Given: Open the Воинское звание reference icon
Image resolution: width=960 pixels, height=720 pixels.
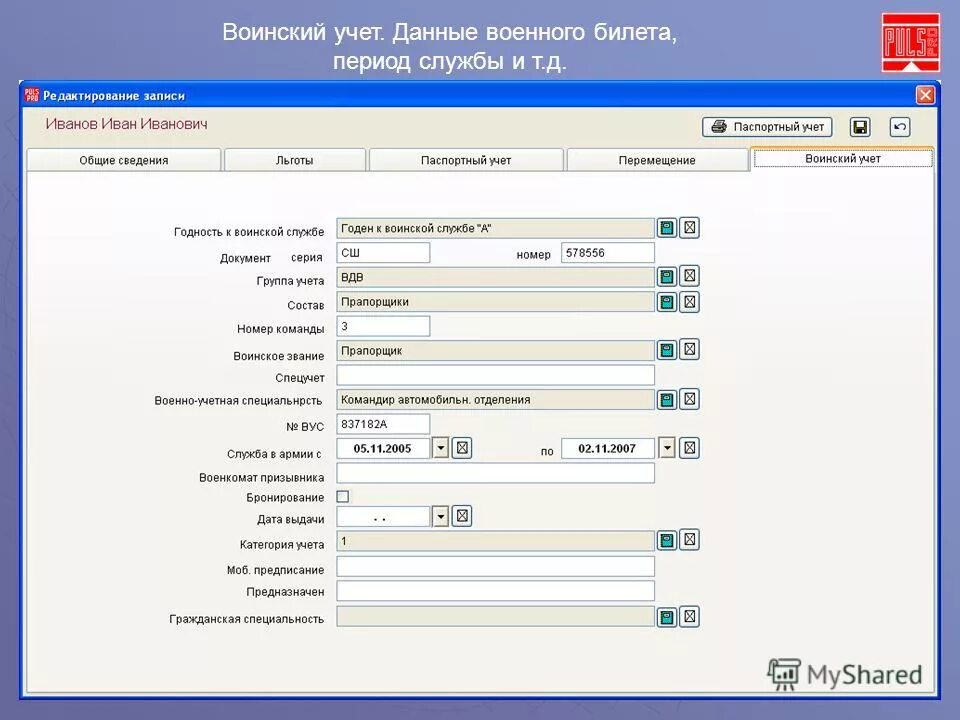Looking at the screenshot, I should tap(667, 350).
